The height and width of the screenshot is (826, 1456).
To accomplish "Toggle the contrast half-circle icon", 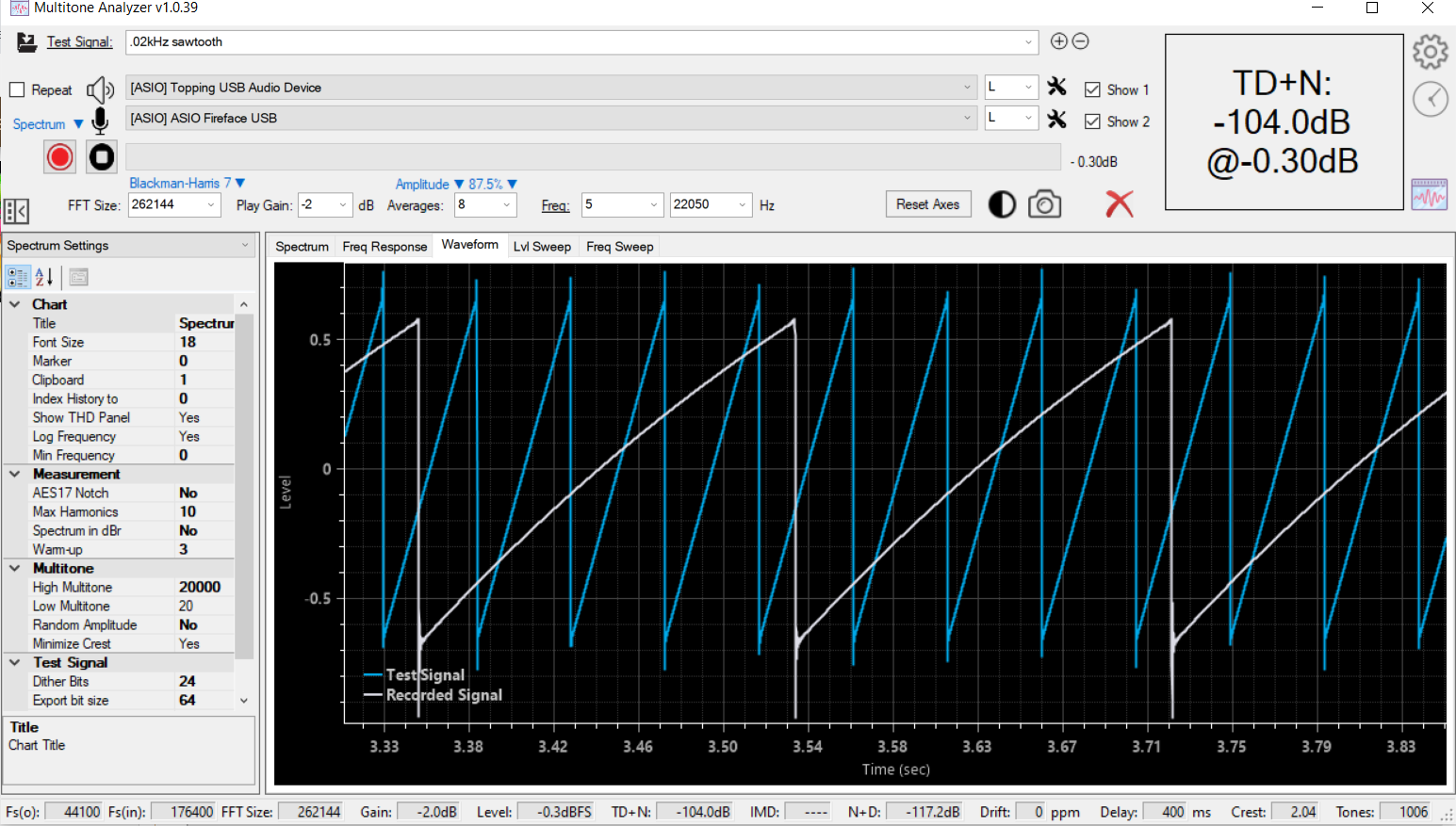I will (1002, 204).
